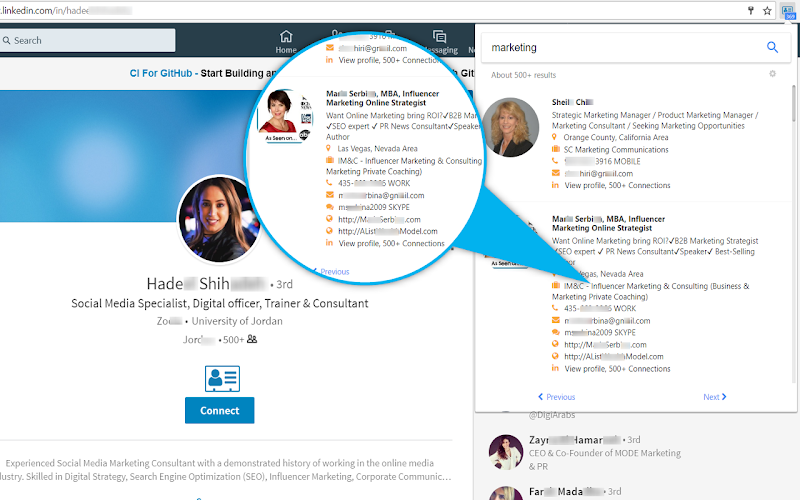The width and height of the screenshot is (800, 500).
Task: Open the Messaging icon in navbar
Action: point(439,36)
